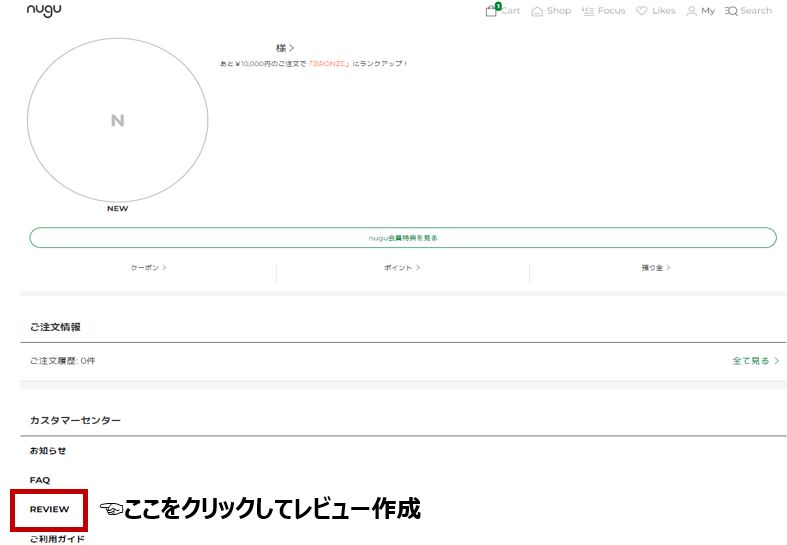
Task: Open the Focus icon in header
Action: 588,11
